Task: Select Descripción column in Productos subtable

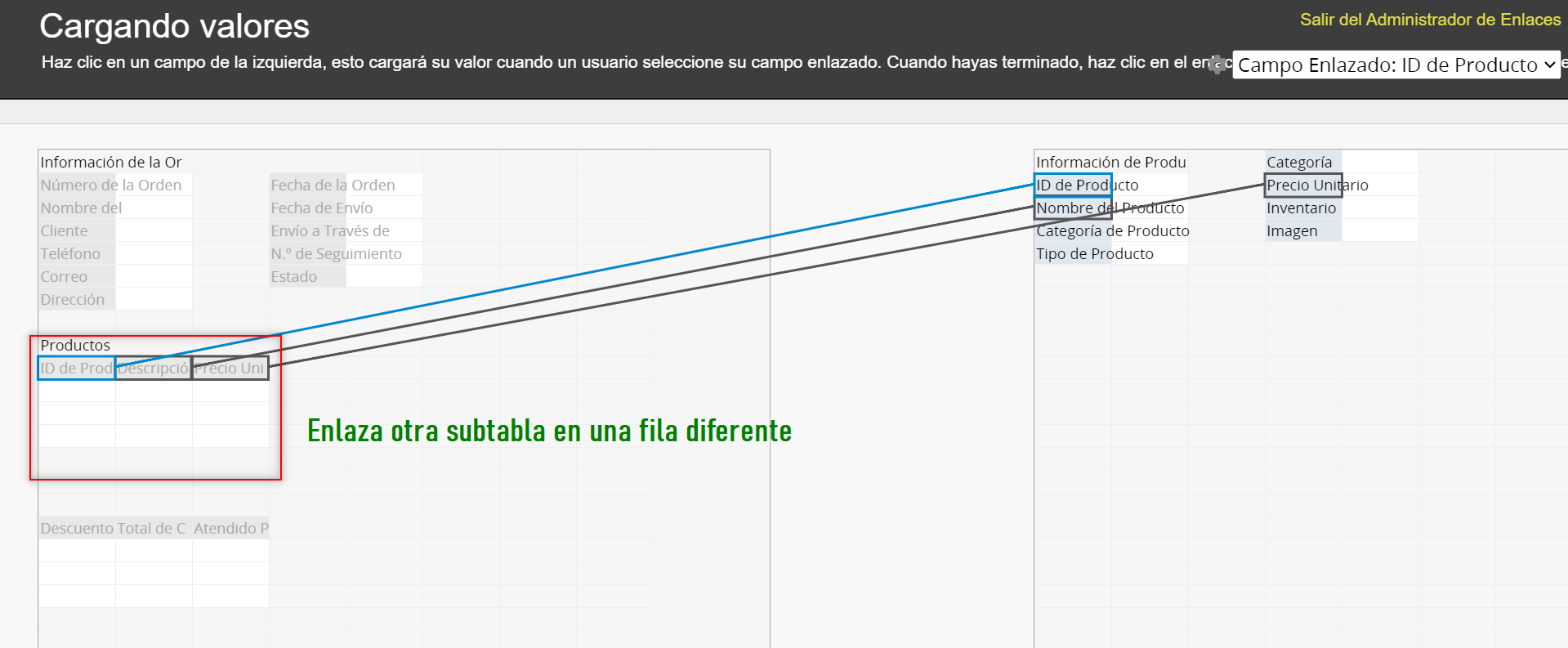Action: 154,369
